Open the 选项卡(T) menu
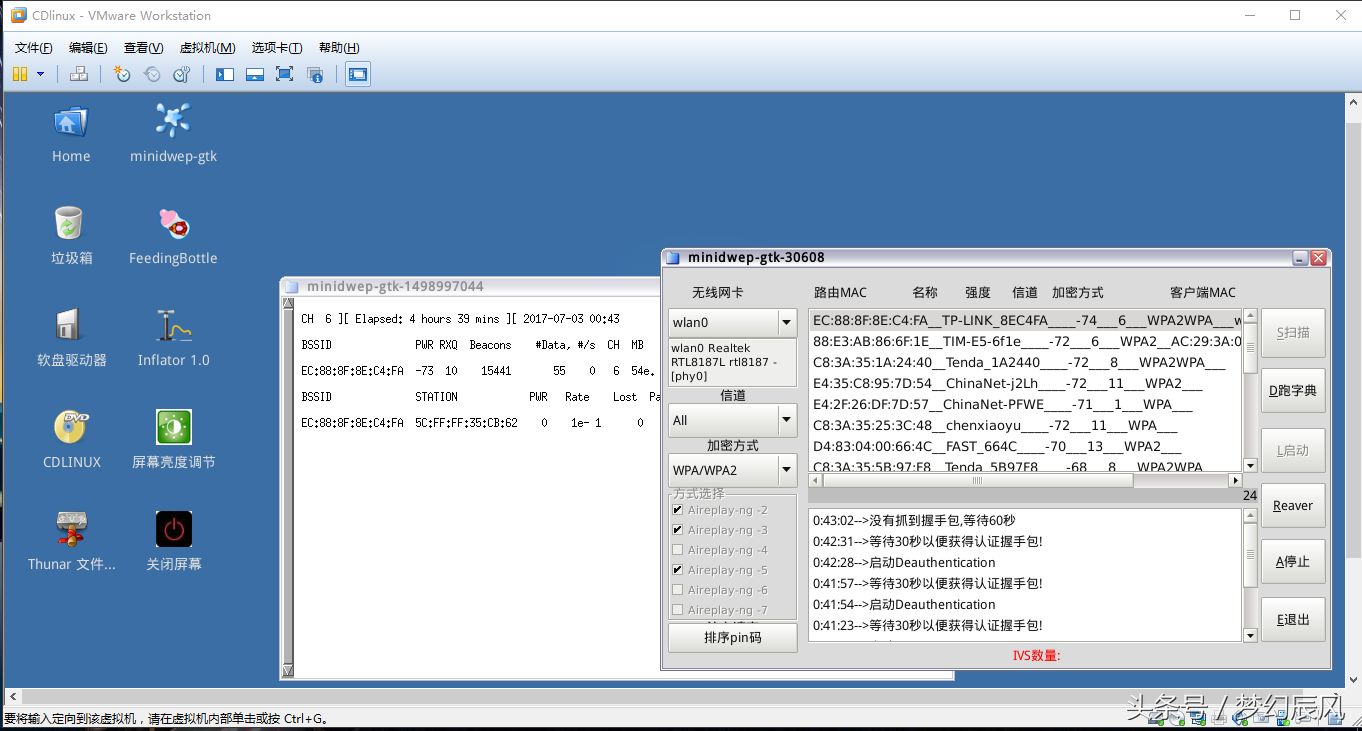 (277, 48)
